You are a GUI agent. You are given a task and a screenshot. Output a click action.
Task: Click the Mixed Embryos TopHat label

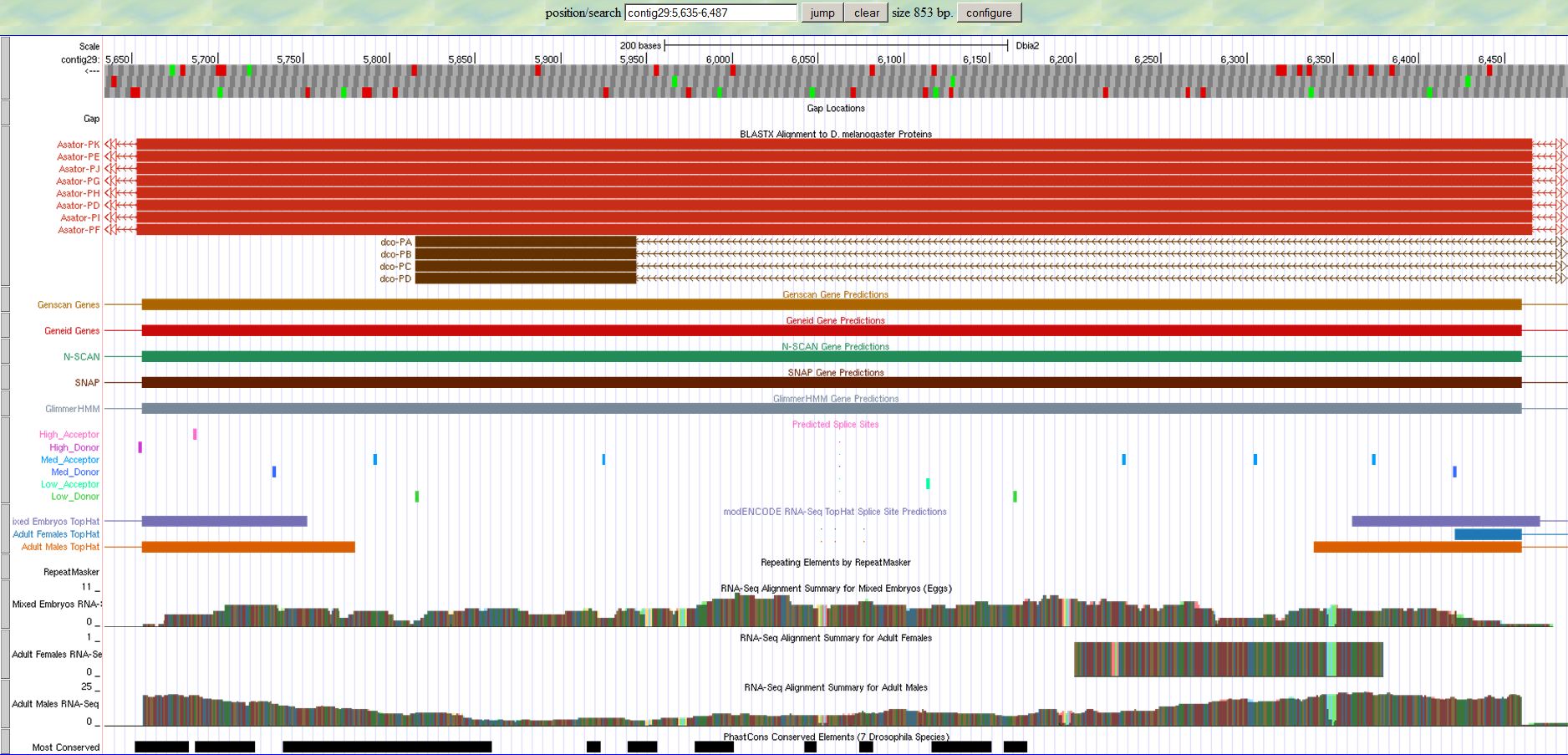(x=56, y=522)
